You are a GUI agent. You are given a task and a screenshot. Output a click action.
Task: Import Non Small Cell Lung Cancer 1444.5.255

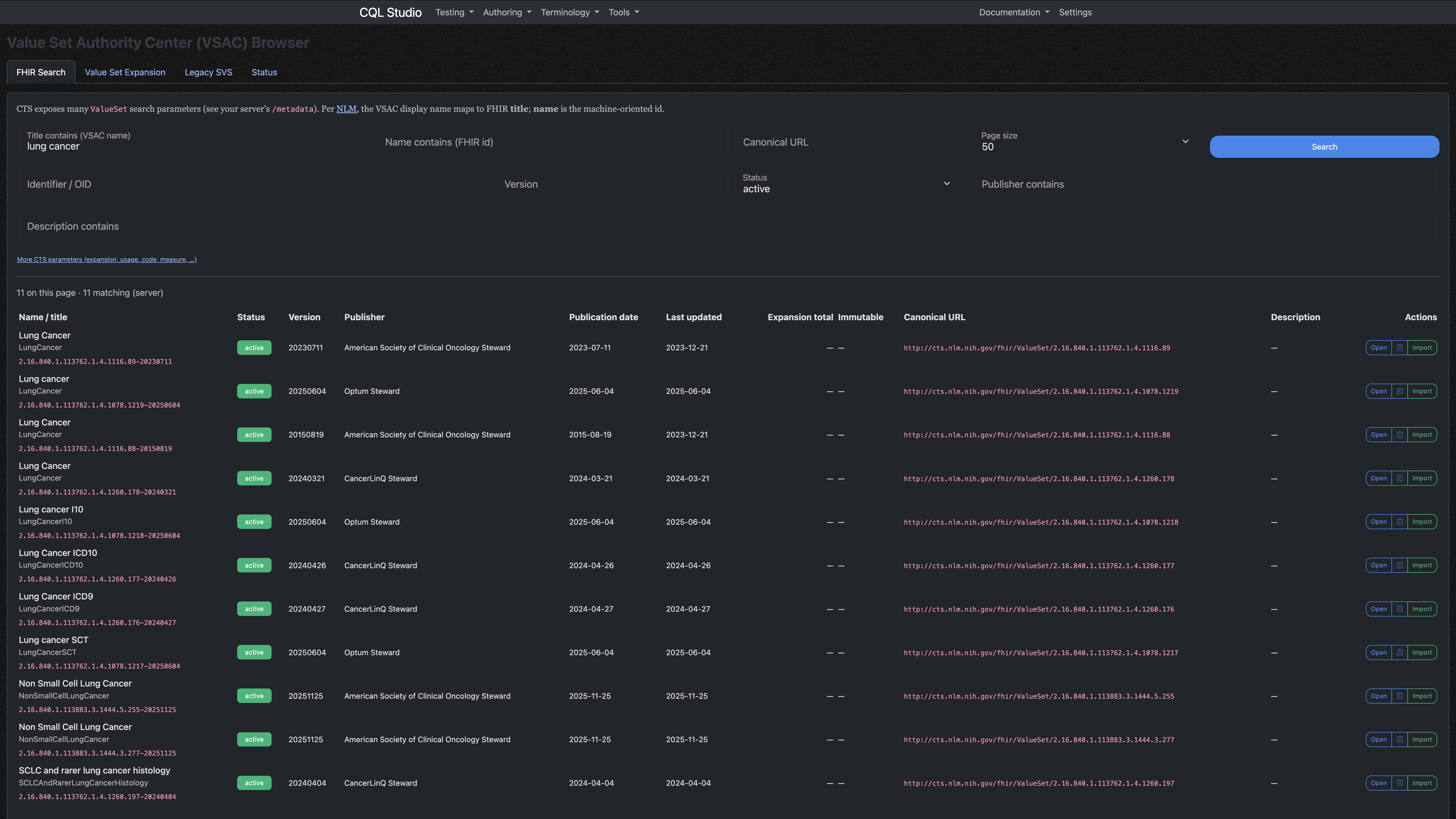pos(1422,696)
